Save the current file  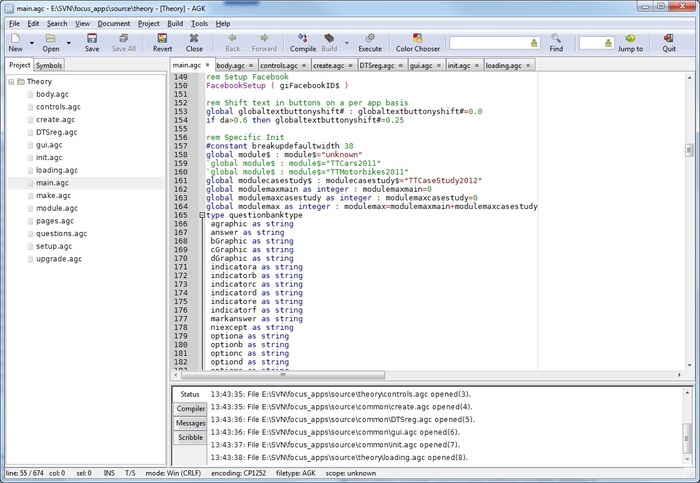pos(92,42)
